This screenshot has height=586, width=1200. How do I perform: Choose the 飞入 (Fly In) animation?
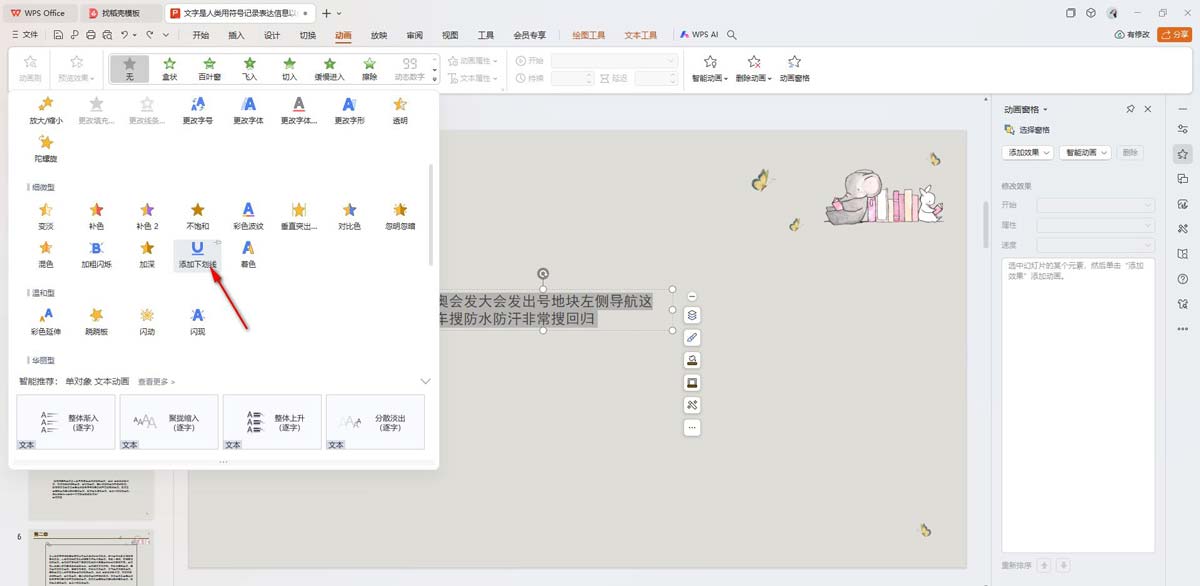pyautogui.click(x=249, y=68)
